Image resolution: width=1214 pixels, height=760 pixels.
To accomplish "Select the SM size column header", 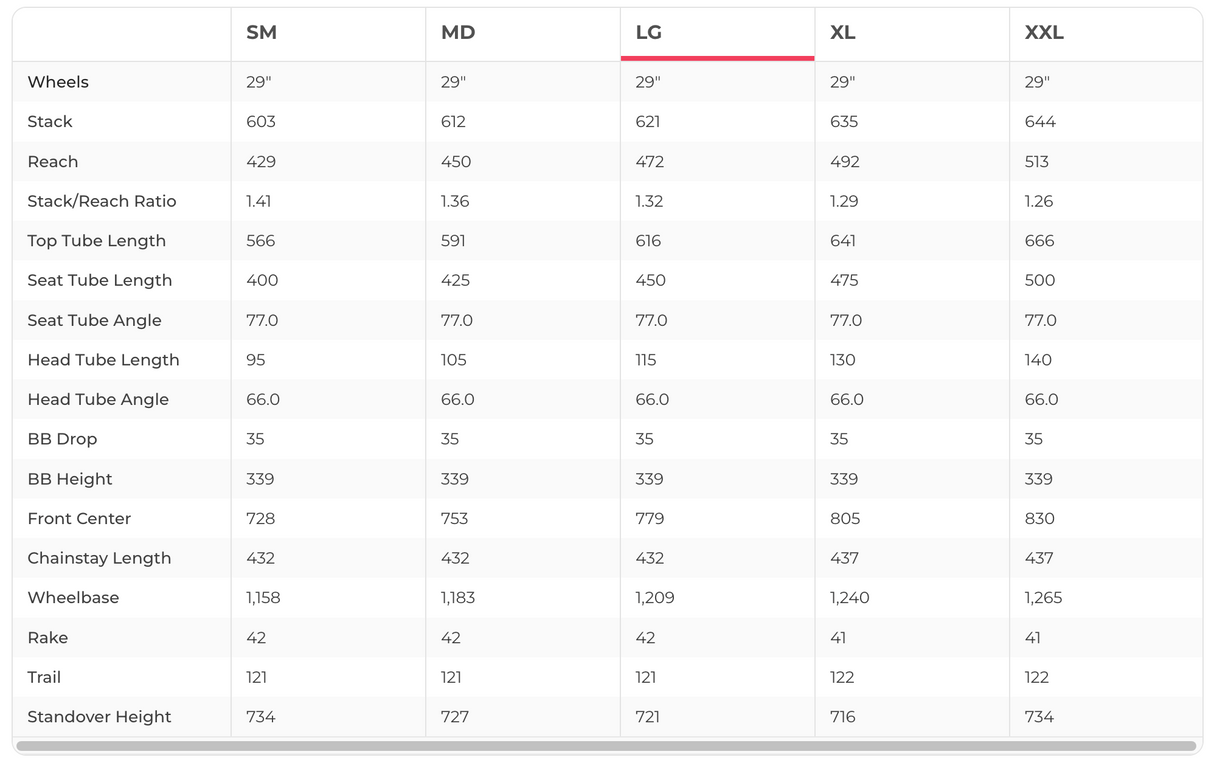I will [x=261, y=33].
